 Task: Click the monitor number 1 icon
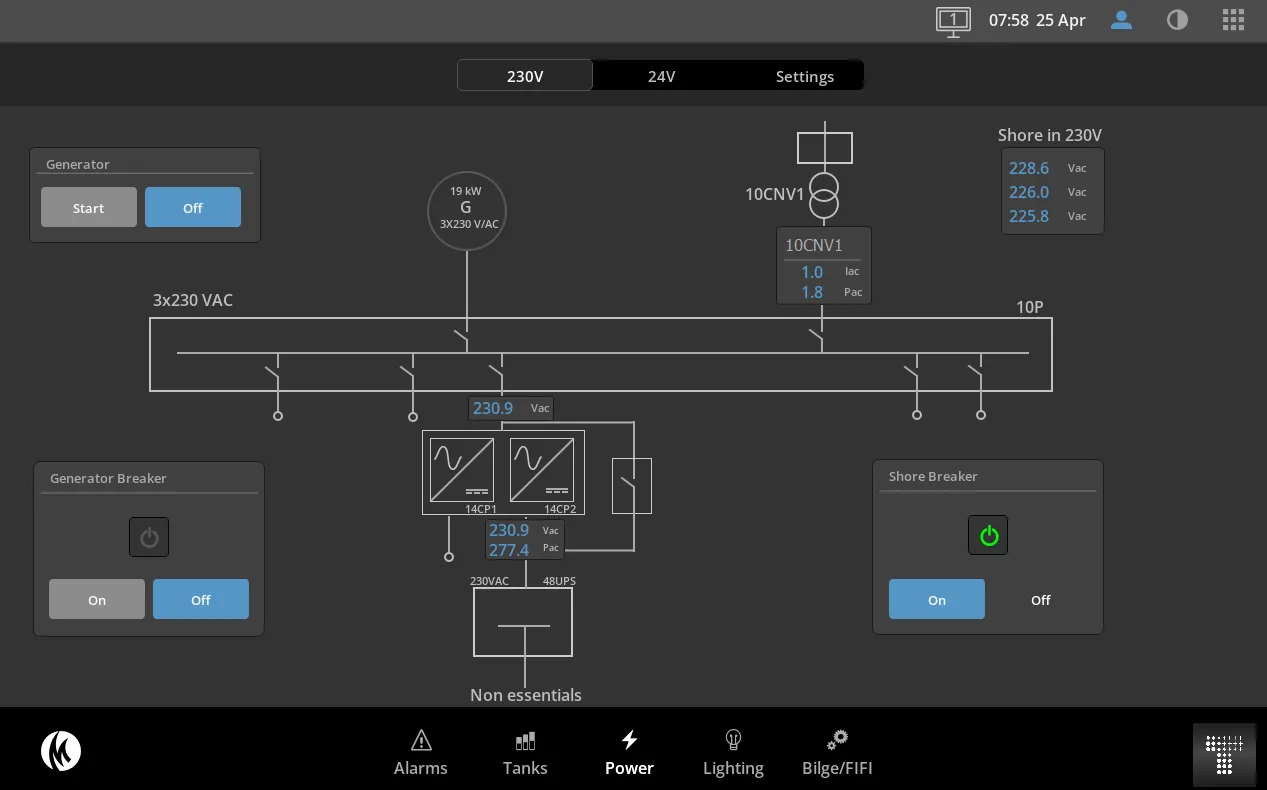click(x=953, y=21)
